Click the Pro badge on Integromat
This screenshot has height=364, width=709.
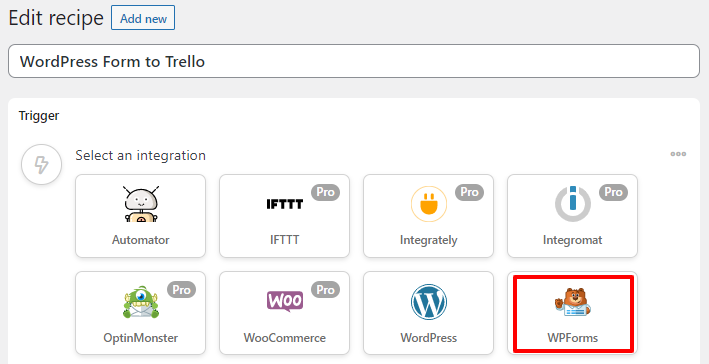tap(614, 192)
